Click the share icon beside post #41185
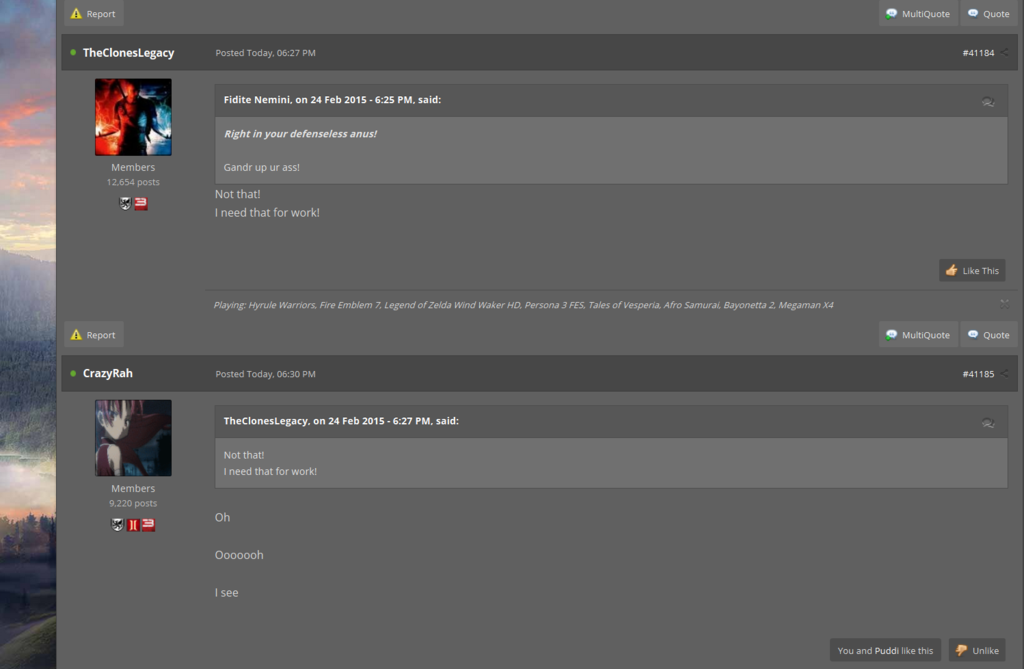This screenshot has width=1024, height=669. coord(1005,374)
